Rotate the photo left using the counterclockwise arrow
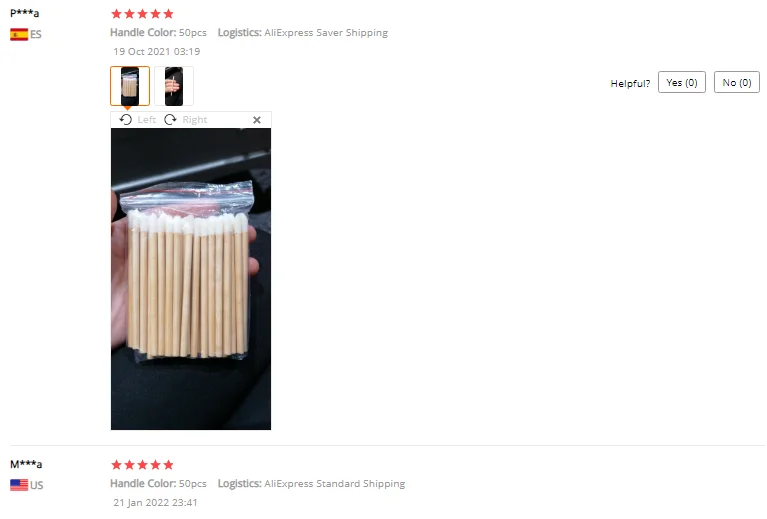The height and width of the screenshot is (519, 767). click(x=126, y=119)
